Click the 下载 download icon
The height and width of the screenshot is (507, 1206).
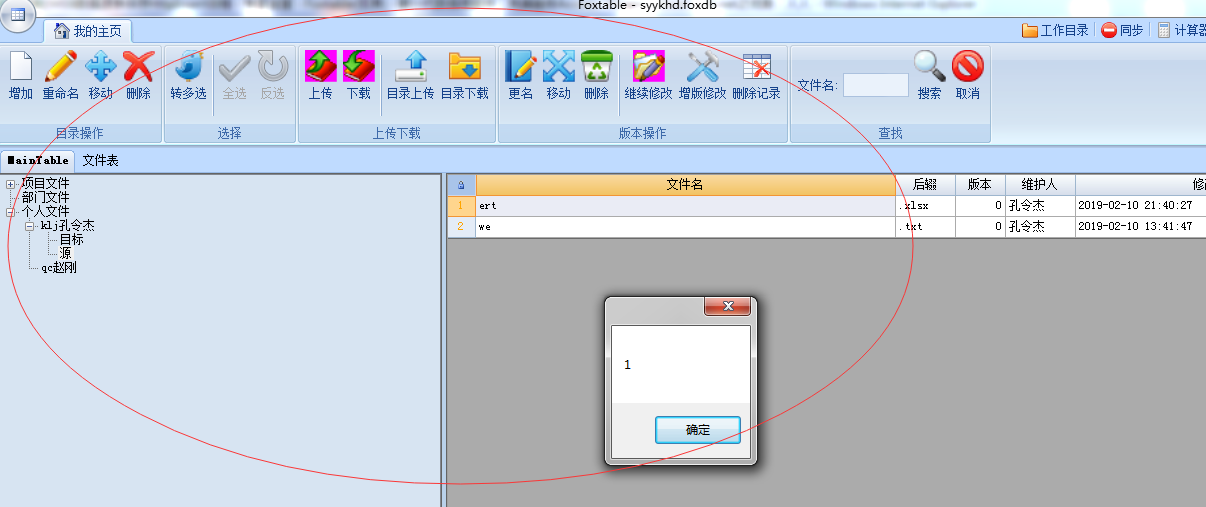point(358,66)
